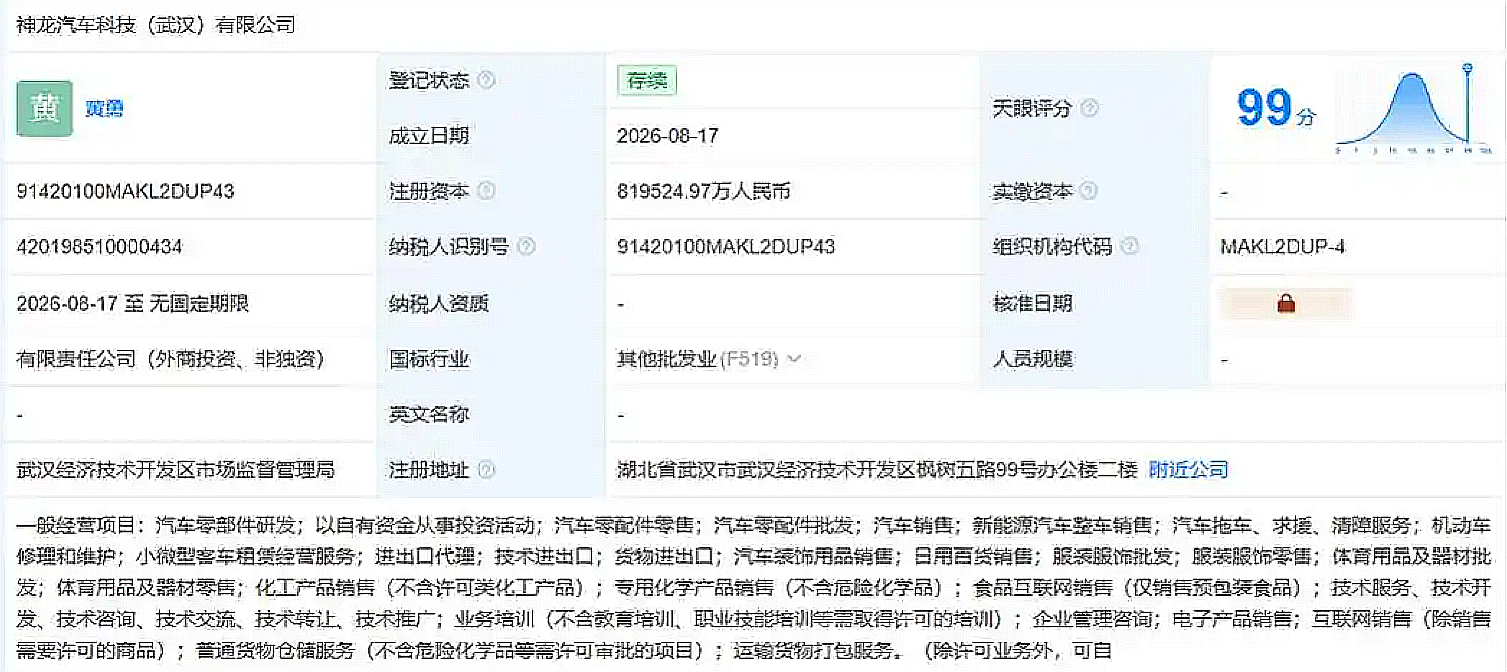1507x672 pixels.
Task: Click the 成立日期 label
Action: (x=429, y=136)
